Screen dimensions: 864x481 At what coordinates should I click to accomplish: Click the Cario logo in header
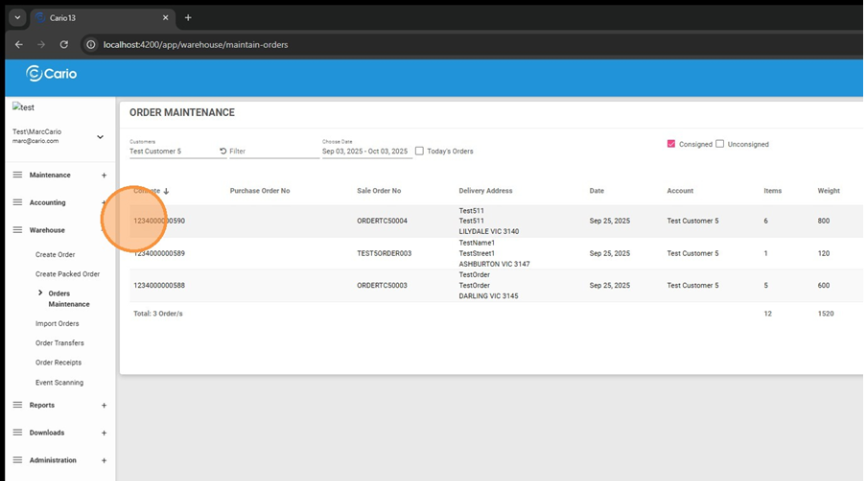pos(51,73)
